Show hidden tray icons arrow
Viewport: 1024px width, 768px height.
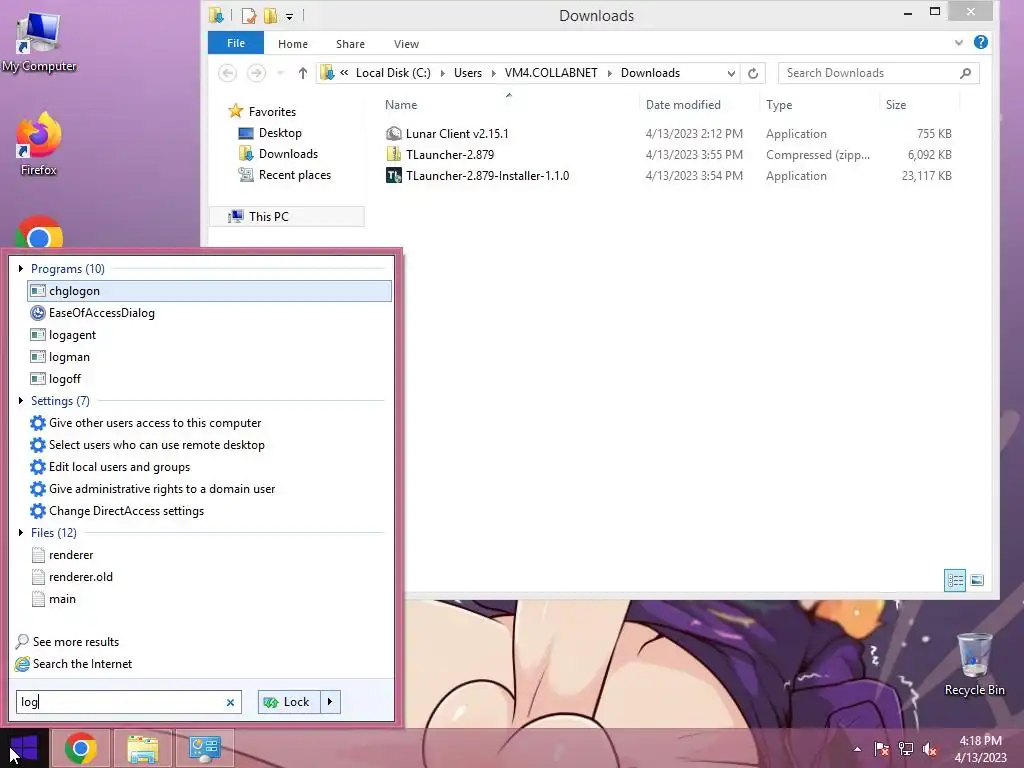coord(857,749)
